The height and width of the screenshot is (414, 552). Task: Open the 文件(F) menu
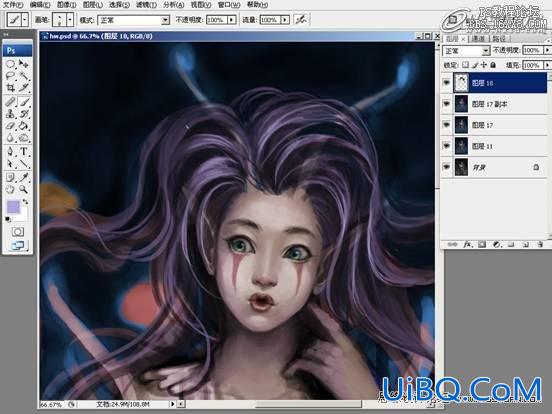click(x=13, y=5)
